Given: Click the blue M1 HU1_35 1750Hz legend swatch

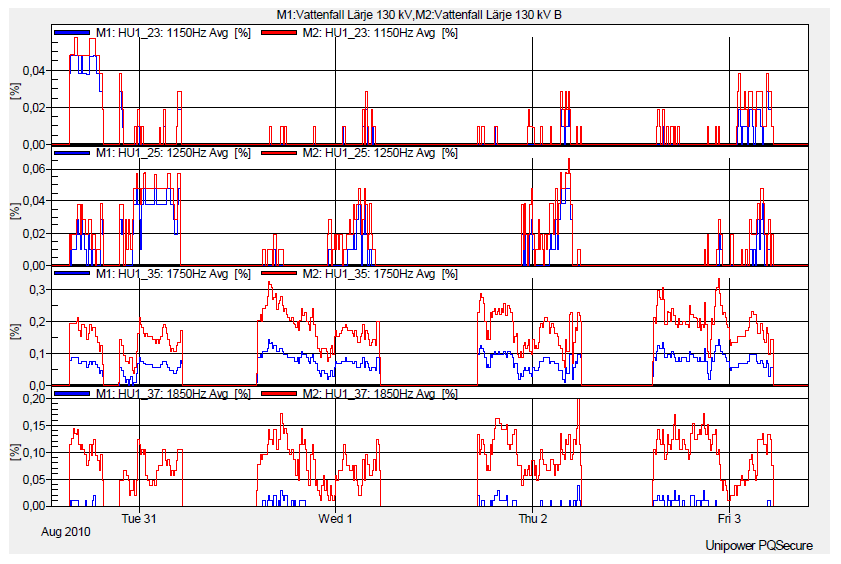Looking at the screenshot, I should (x=72, y=273).
